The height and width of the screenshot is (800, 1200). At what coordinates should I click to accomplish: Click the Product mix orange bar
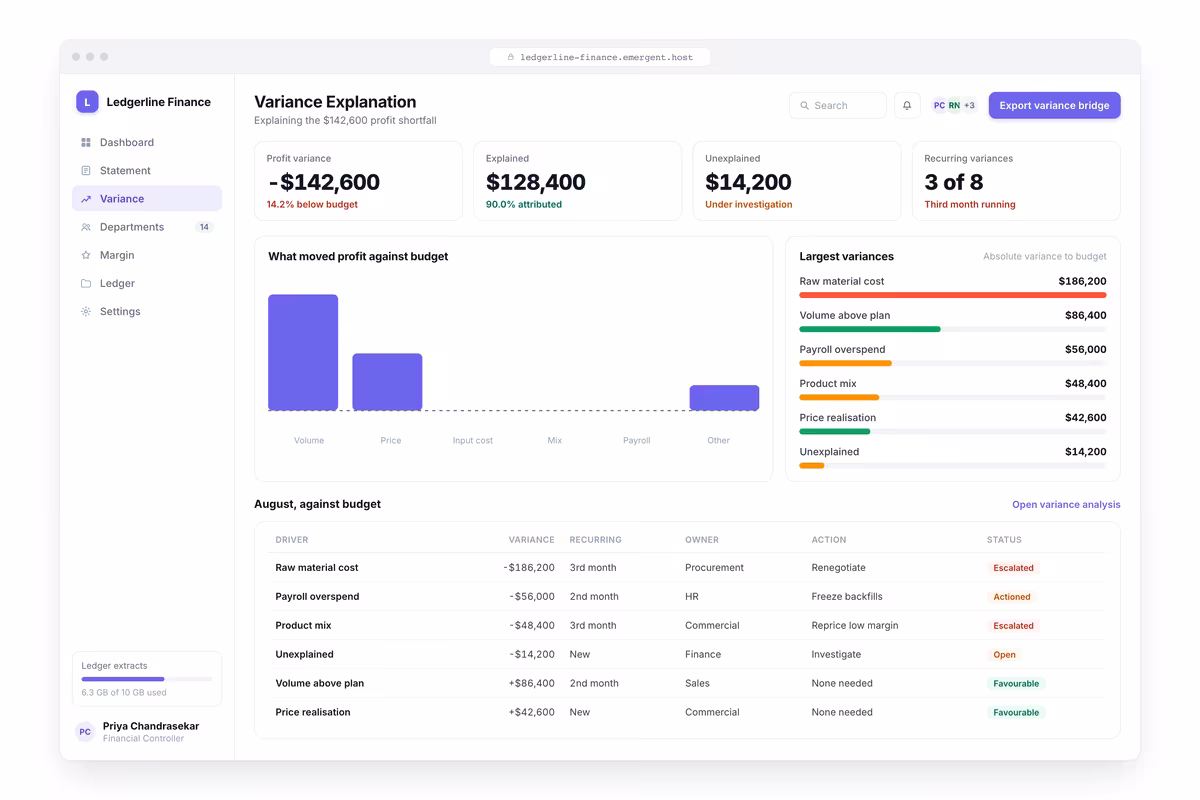click(839, 397)
